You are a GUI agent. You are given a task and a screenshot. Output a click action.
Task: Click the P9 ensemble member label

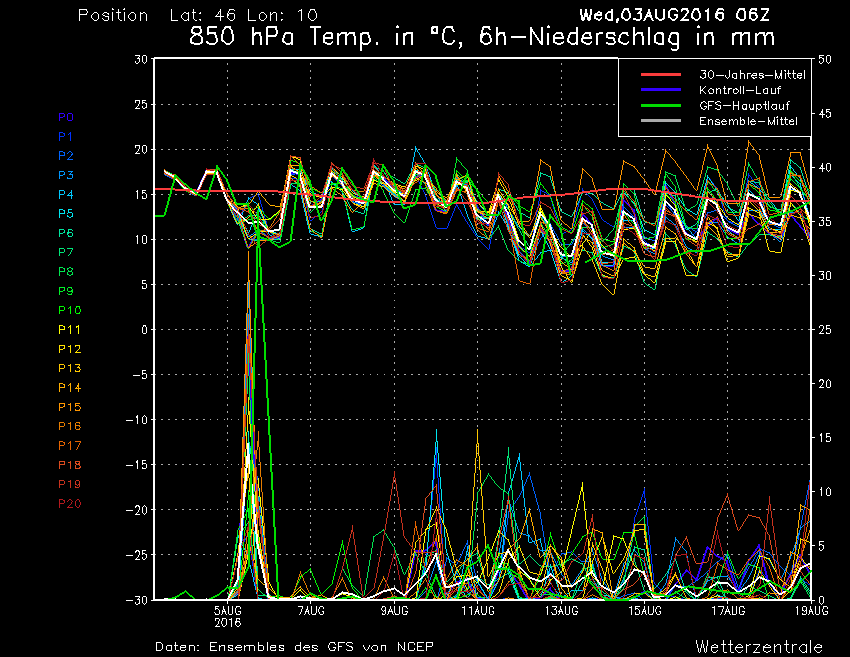pos(66,291)
